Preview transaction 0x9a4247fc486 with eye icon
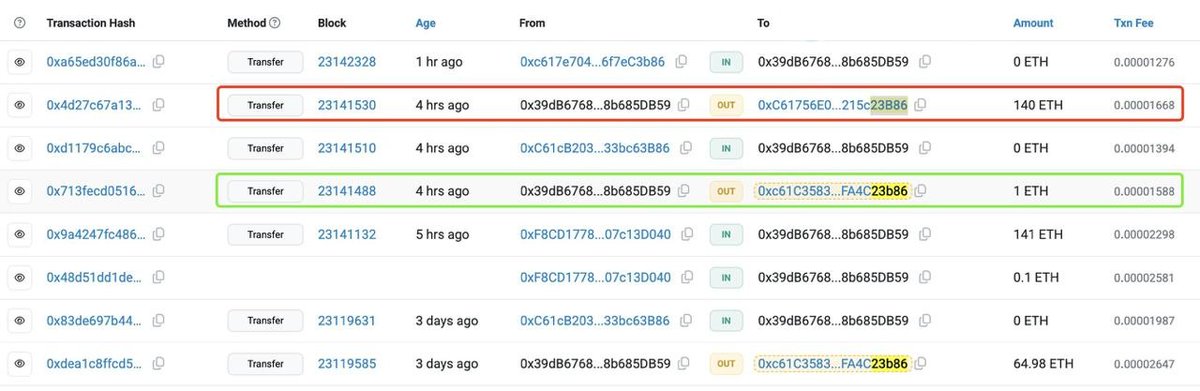1200x391 pixels. 19,234
